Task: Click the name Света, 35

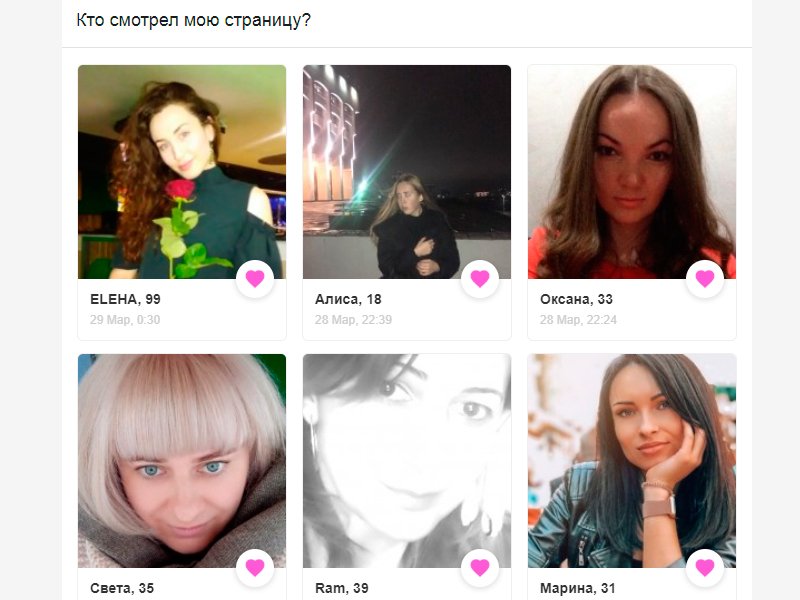Action: click(122, 588)
